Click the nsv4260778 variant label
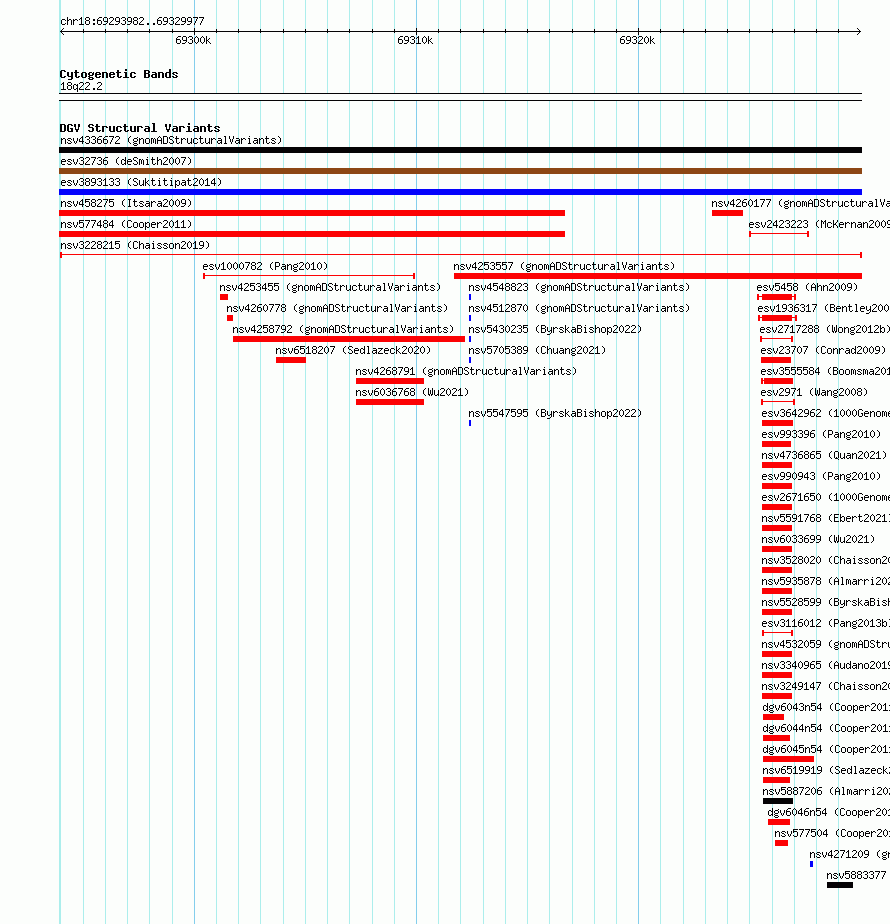 point(337,308)
